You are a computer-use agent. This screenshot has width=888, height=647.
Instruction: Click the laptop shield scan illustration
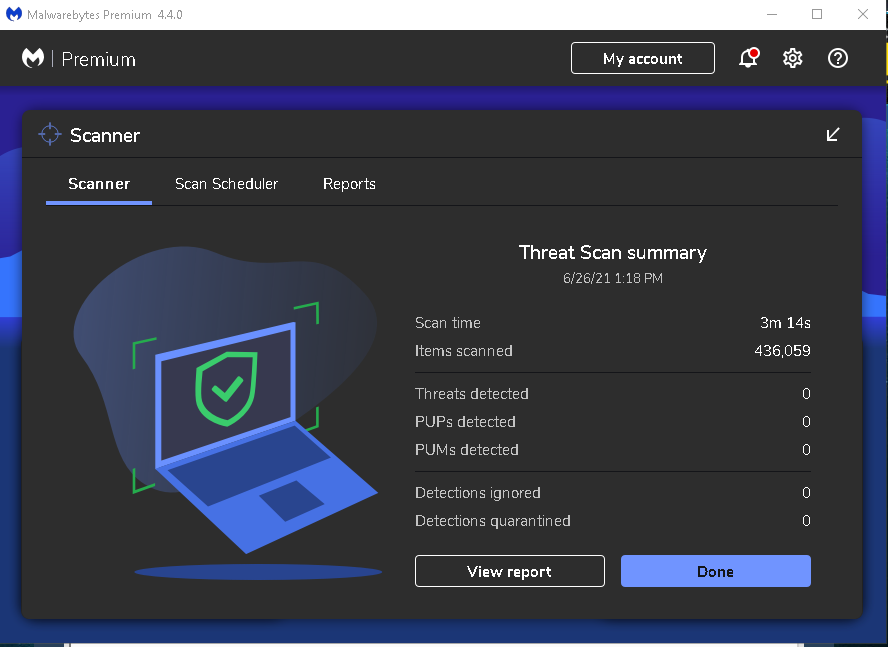pos(227,414)
